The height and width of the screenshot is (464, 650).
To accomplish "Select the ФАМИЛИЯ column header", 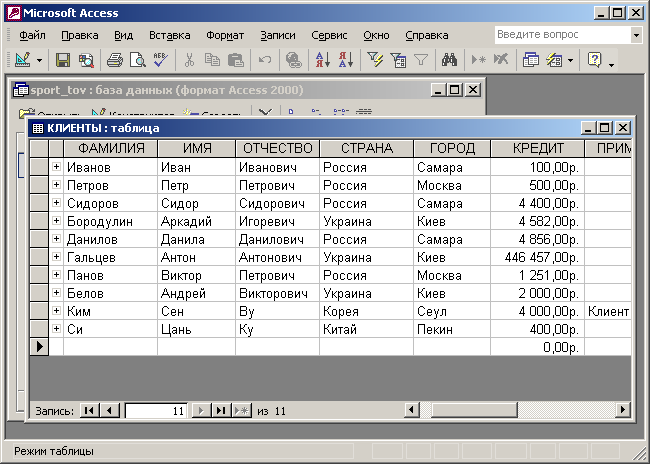I will 110,148.
